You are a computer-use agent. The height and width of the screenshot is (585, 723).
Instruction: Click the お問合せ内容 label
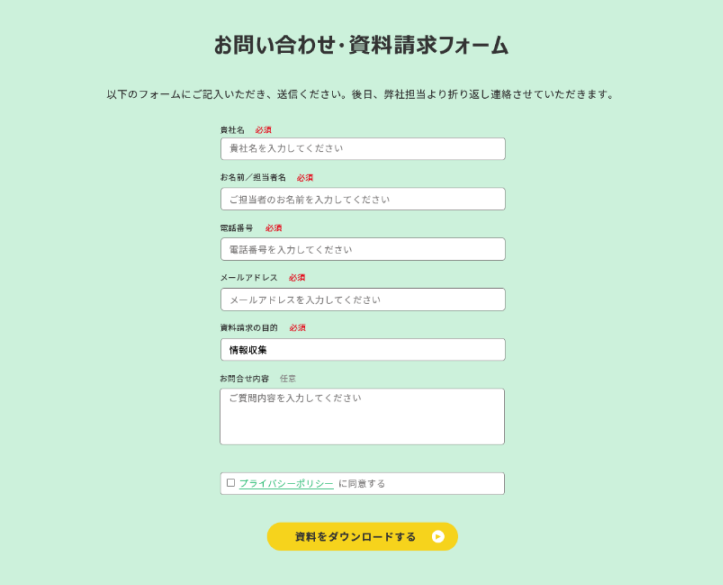[x=245, y=379]
